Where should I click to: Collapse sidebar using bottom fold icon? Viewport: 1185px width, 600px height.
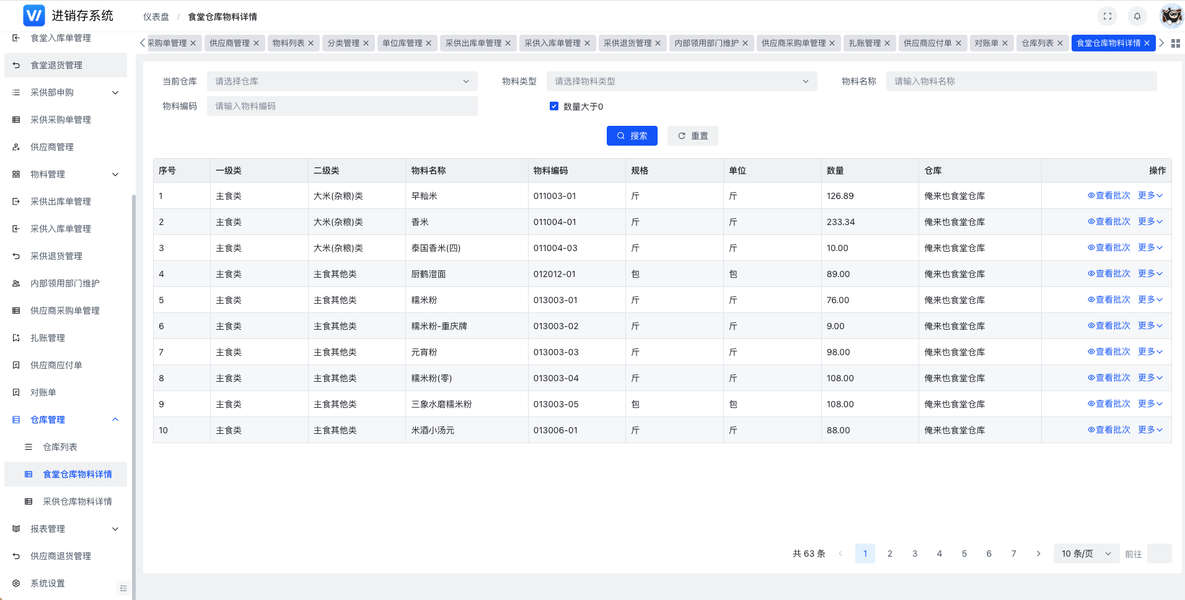tap(123, 588)
